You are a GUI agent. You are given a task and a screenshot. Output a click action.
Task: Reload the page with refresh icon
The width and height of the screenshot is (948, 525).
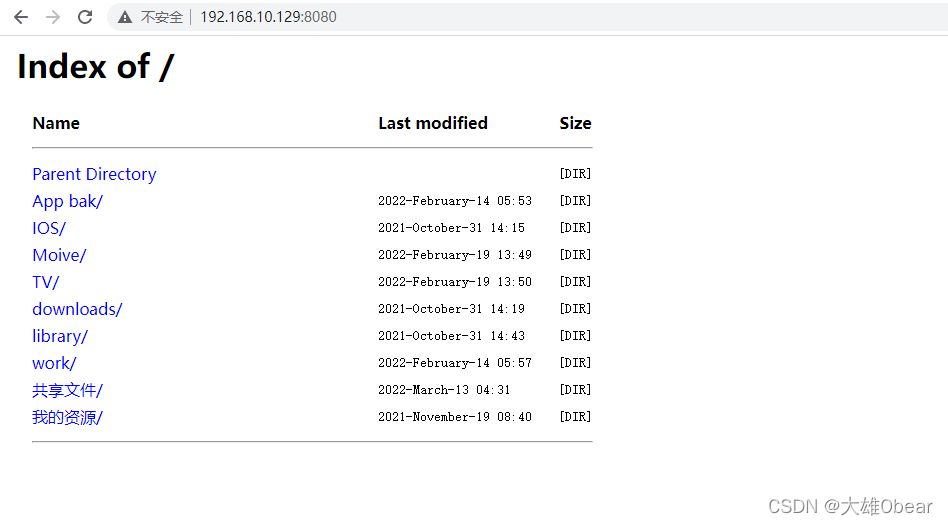click(x=85, y=17)
